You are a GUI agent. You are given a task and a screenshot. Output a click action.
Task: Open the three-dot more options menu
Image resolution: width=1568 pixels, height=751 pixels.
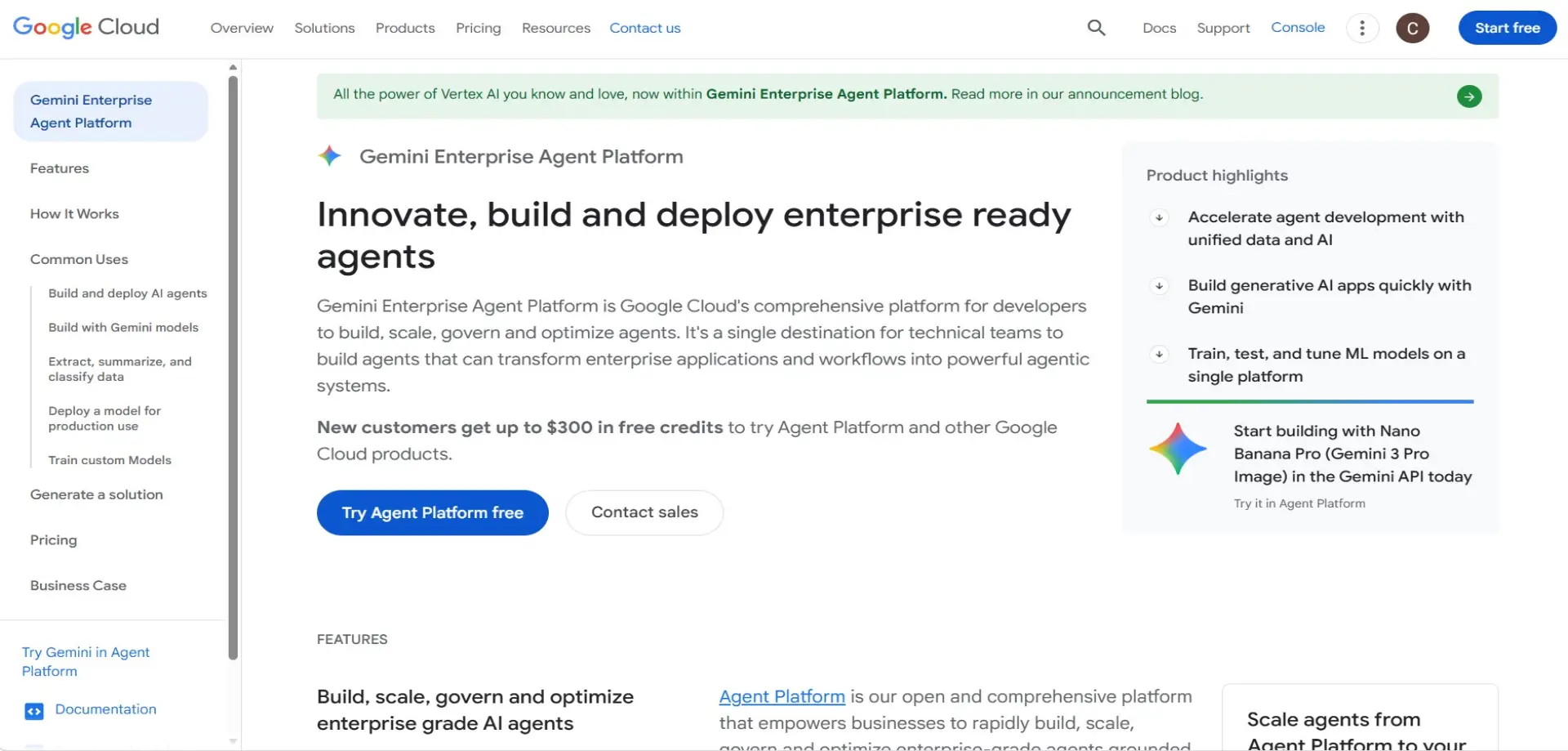1361,28
